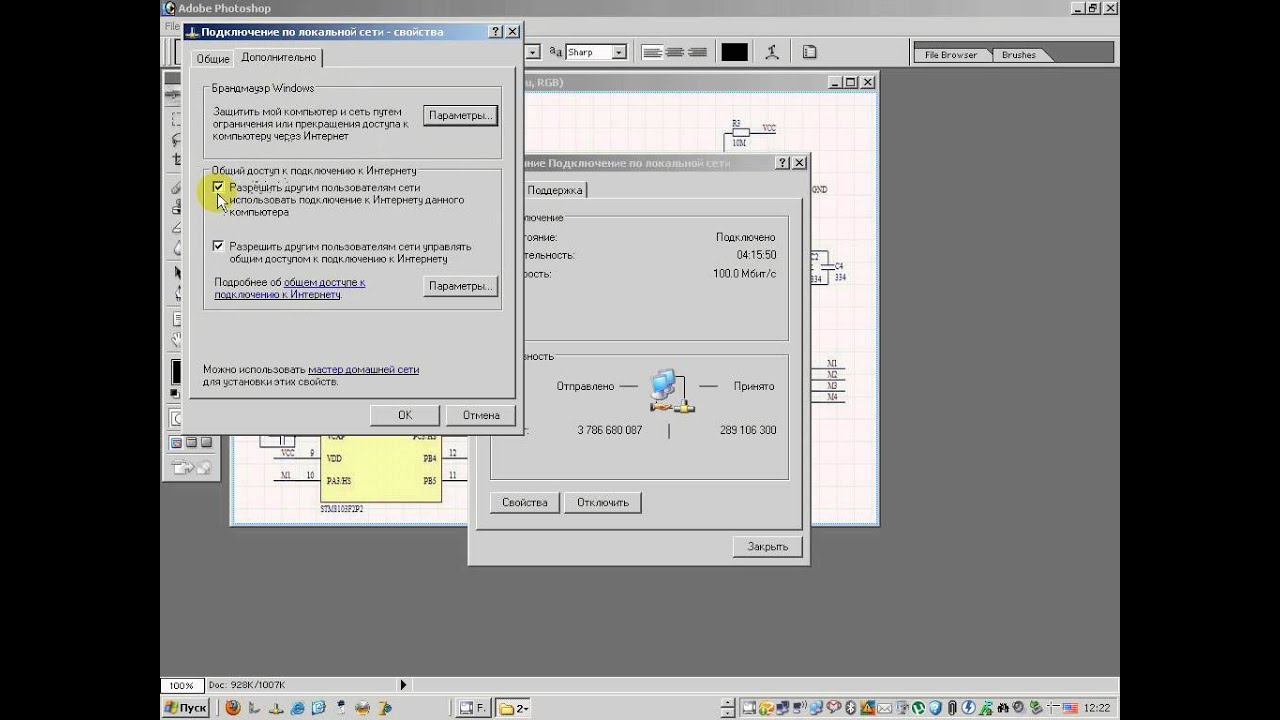The image size is (1280, 720).
Task: Click the paperclip icon in system tray
Action: click(x=951, y=708)
